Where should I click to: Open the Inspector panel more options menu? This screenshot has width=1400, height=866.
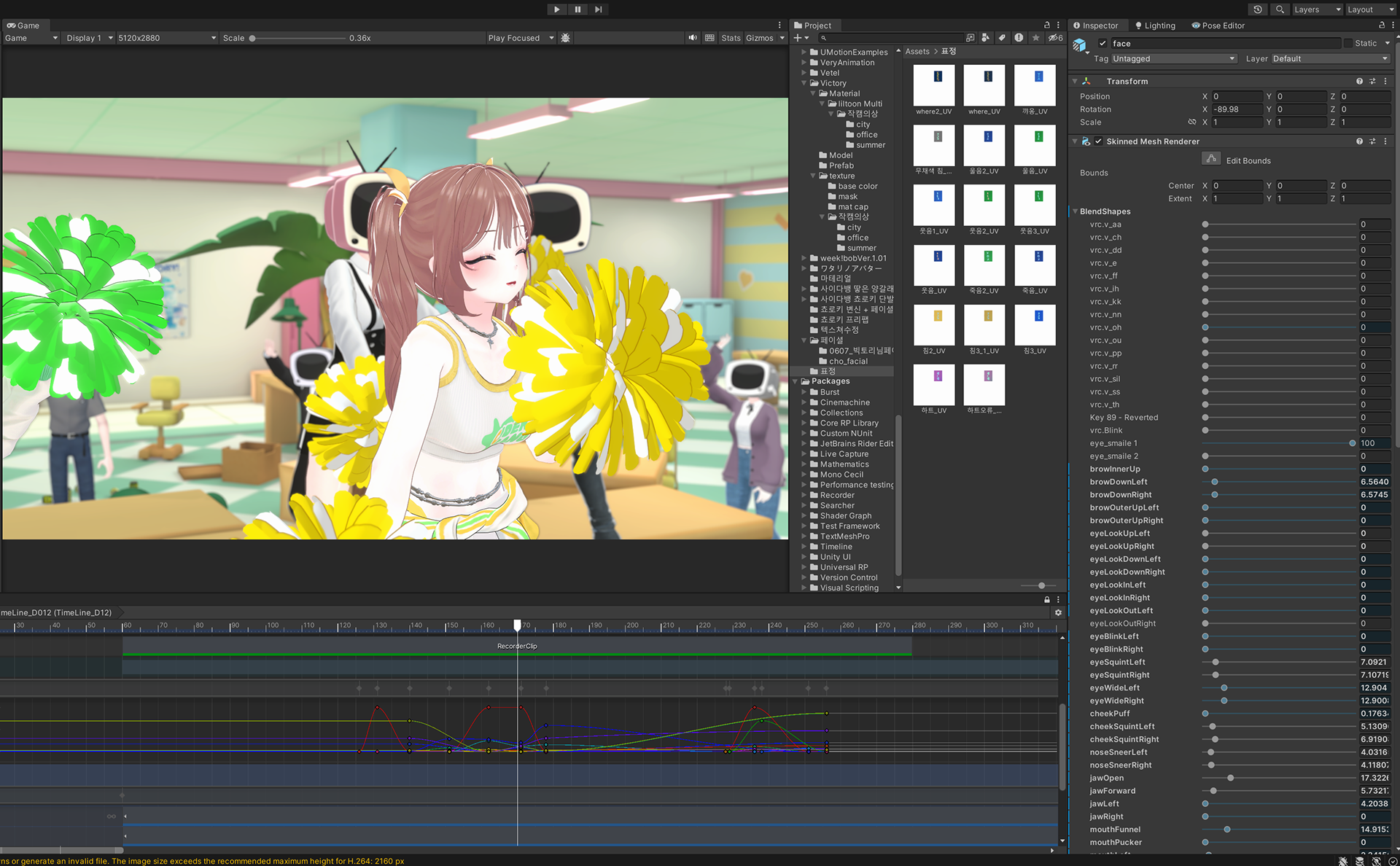1393,26
